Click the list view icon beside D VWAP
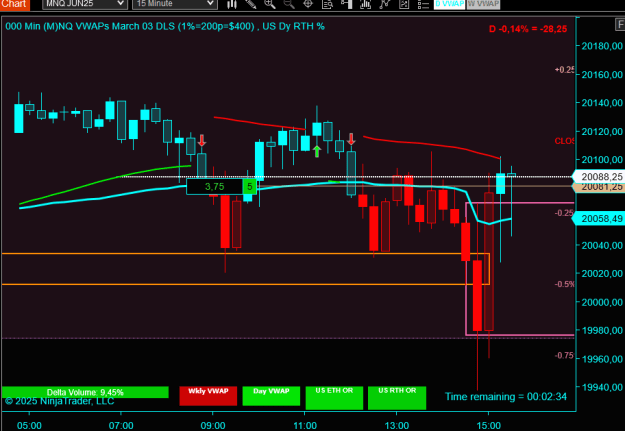The width and height of the screenshot is (625, 431). [423, 4]
